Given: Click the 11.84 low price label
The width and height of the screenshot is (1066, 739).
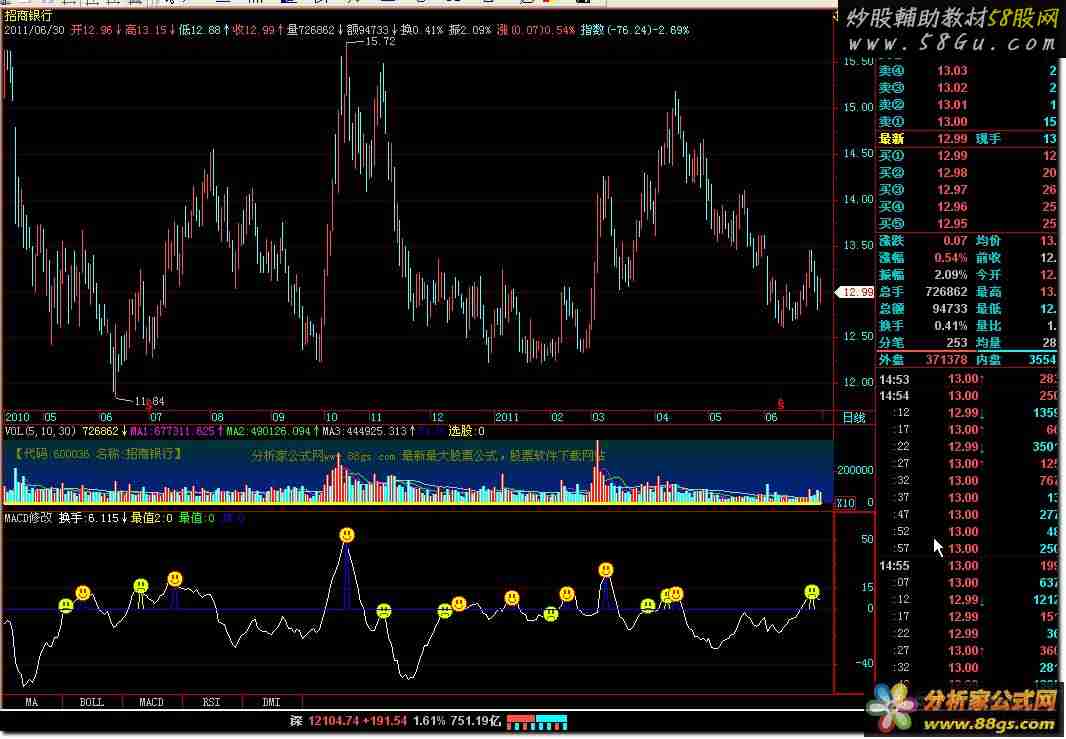Looking at the screenshot, I should pos(150,401).
